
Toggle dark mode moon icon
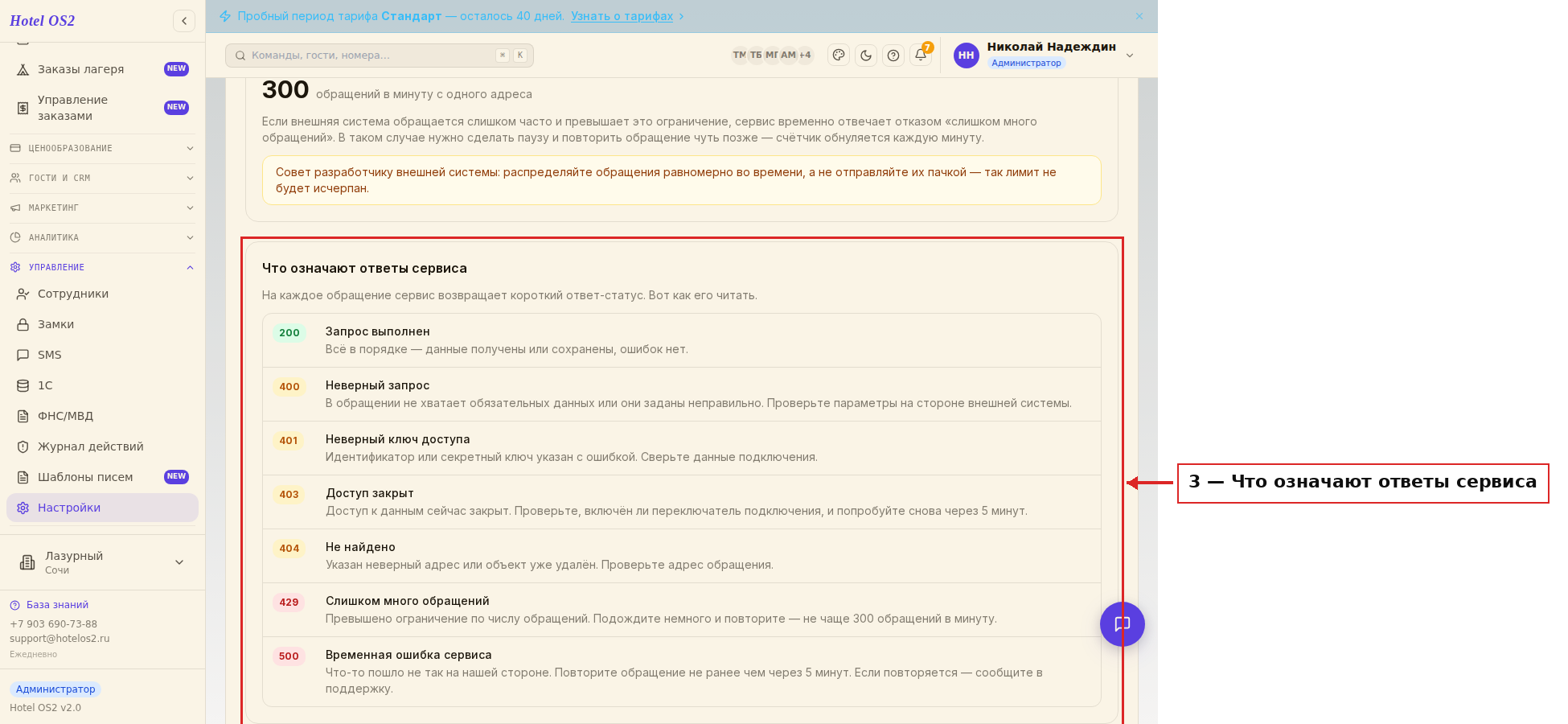pos(866,56)
